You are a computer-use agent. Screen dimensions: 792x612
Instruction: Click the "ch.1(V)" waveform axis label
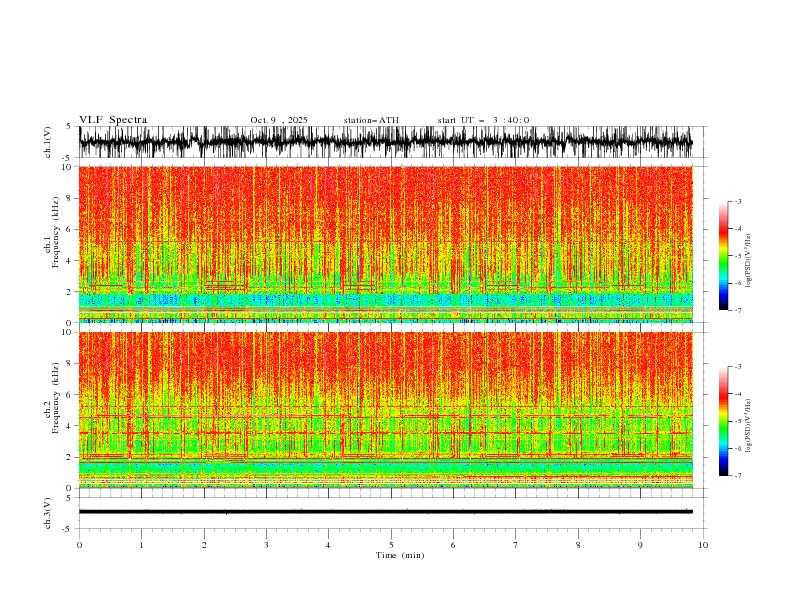click(48, 142)
